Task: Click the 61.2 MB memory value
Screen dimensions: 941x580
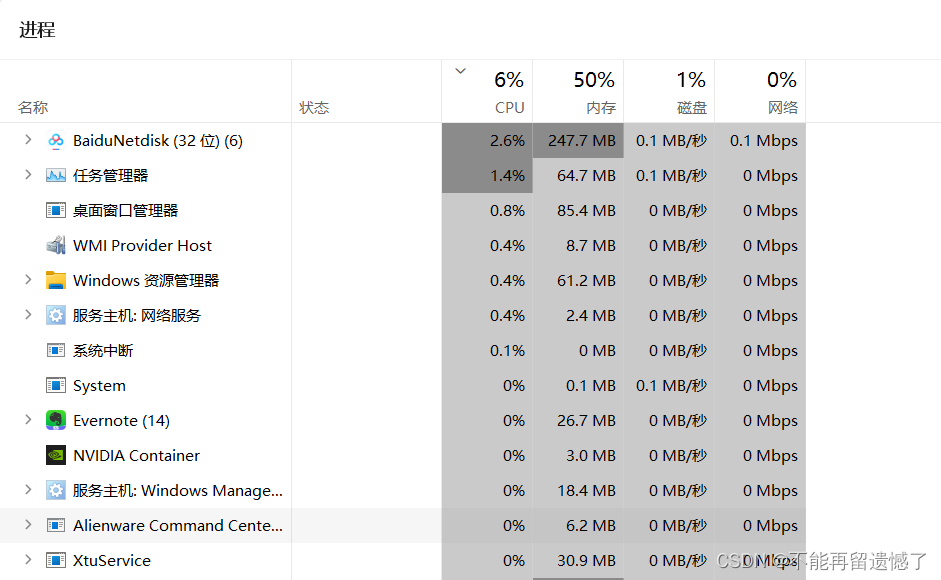Action: [586, 280]
